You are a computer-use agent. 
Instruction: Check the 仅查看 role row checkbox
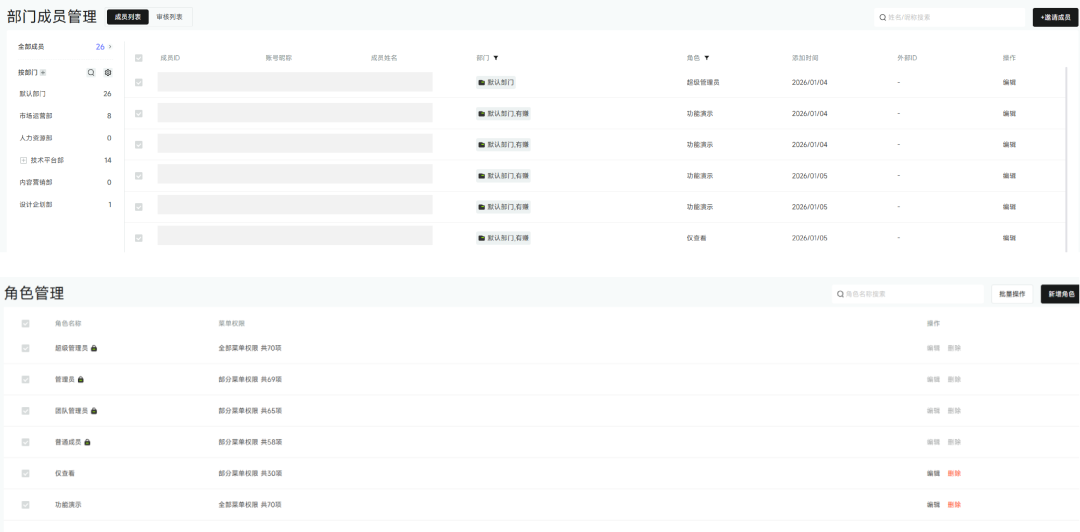pos(25,473)
